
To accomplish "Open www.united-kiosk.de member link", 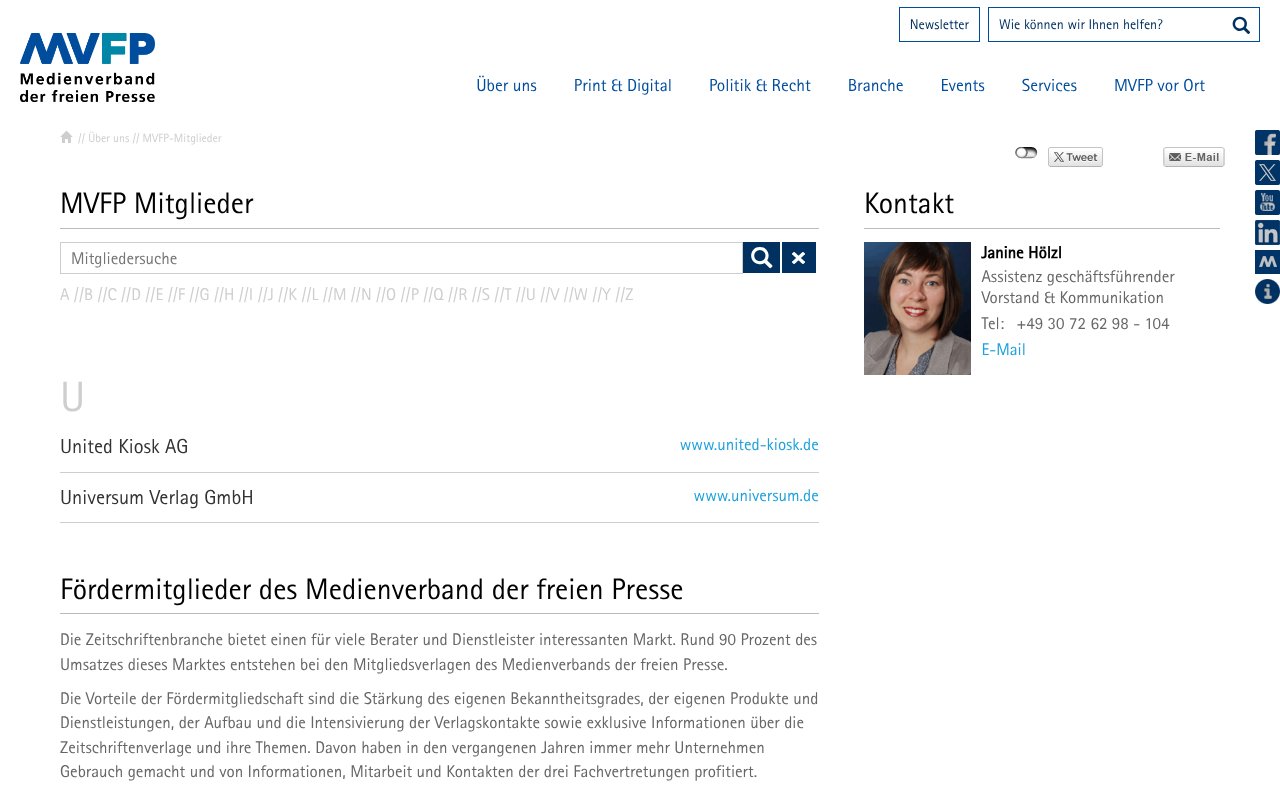I will [x=749, y=444].
